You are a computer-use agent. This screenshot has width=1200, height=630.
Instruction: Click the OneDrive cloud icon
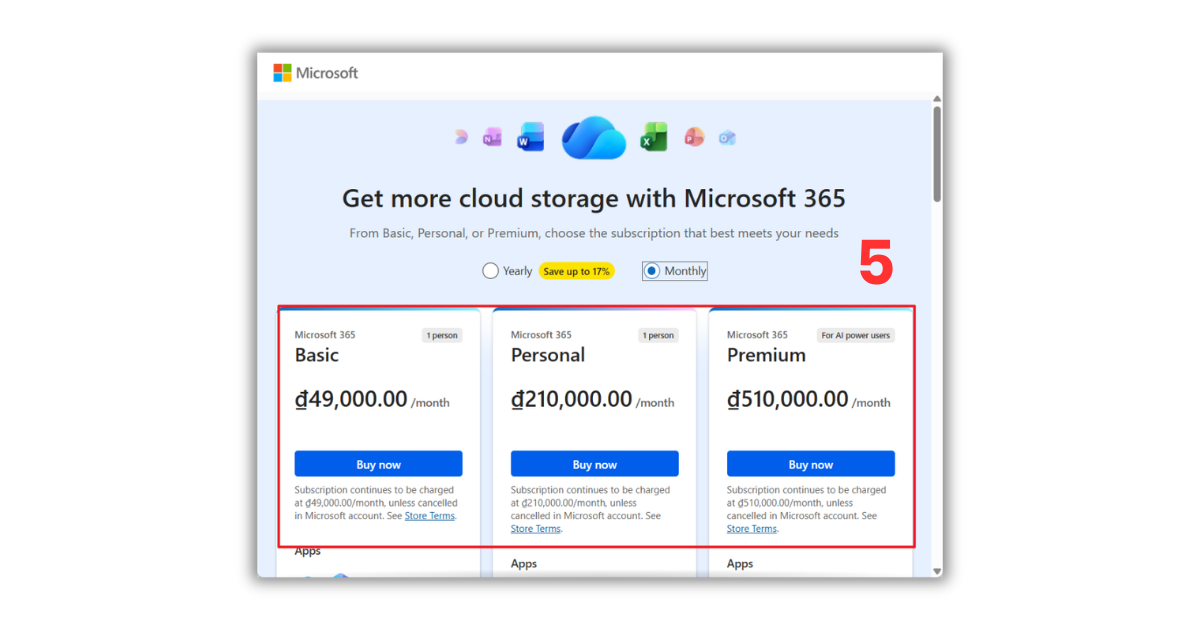pyautogui.click(x=594, y=138)
